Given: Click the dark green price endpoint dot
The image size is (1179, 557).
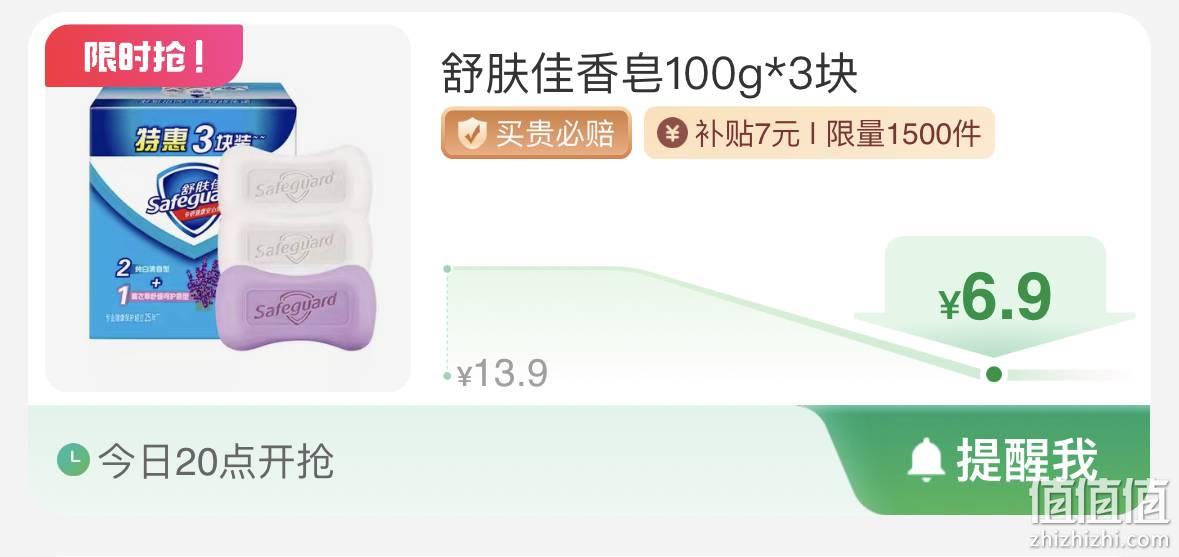Looking at the screenshot, I should coord(994,374).
